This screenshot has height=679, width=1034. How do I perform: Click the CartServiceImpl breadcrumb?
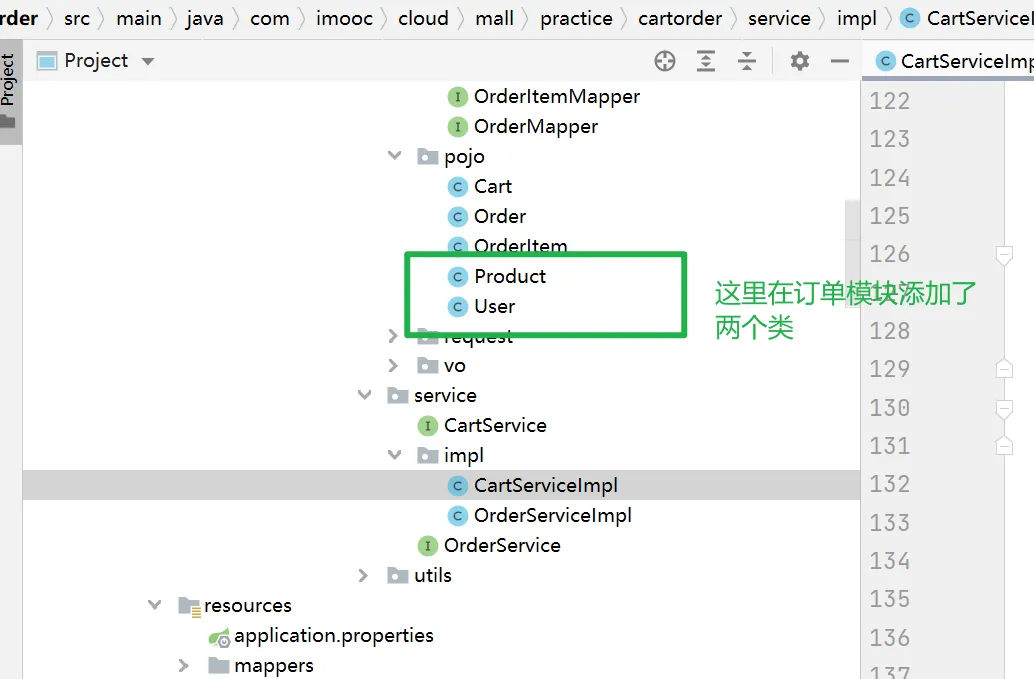pos(968,18)
